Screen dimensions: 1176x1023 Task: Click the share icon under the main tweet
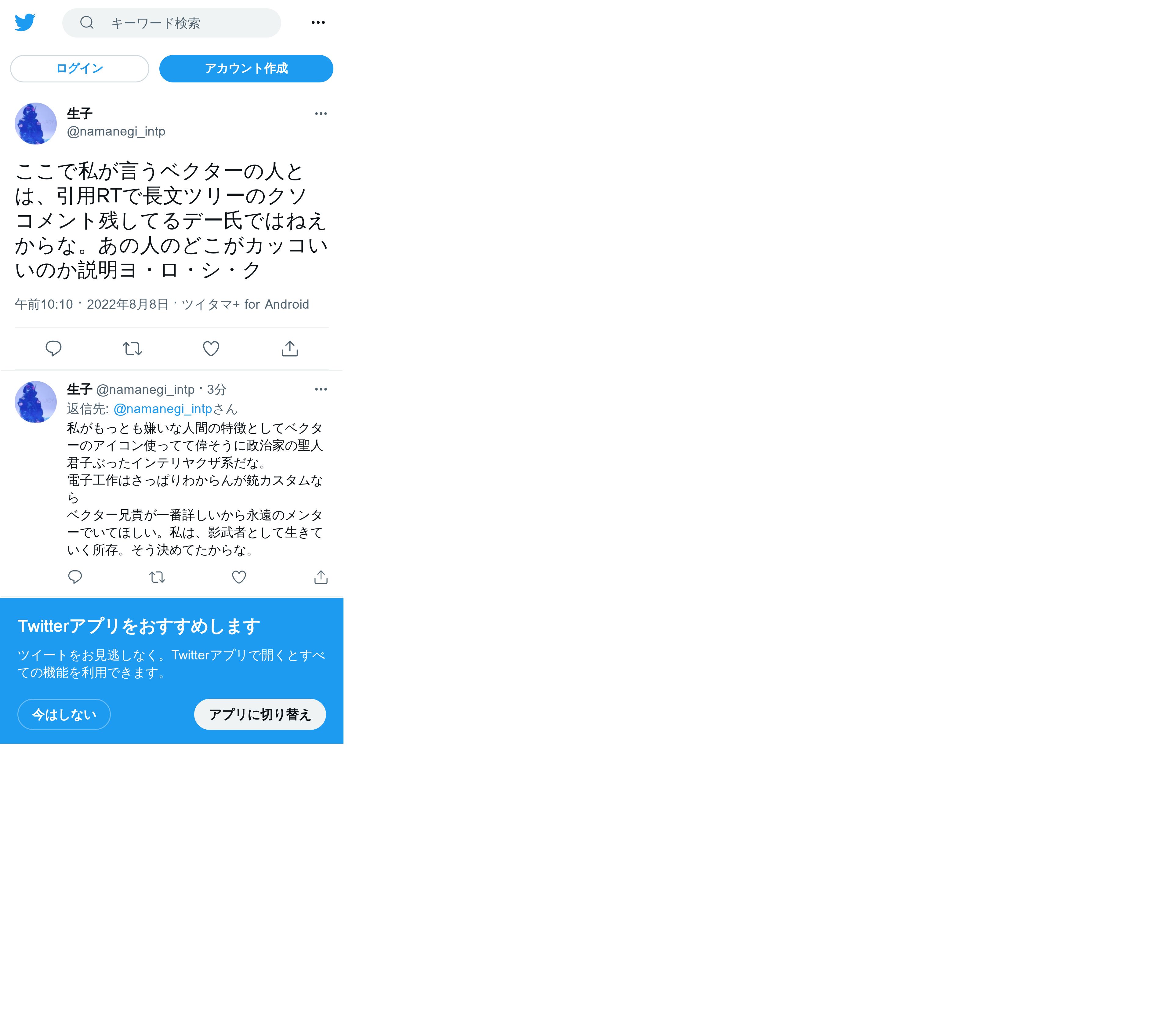(290, 348)
